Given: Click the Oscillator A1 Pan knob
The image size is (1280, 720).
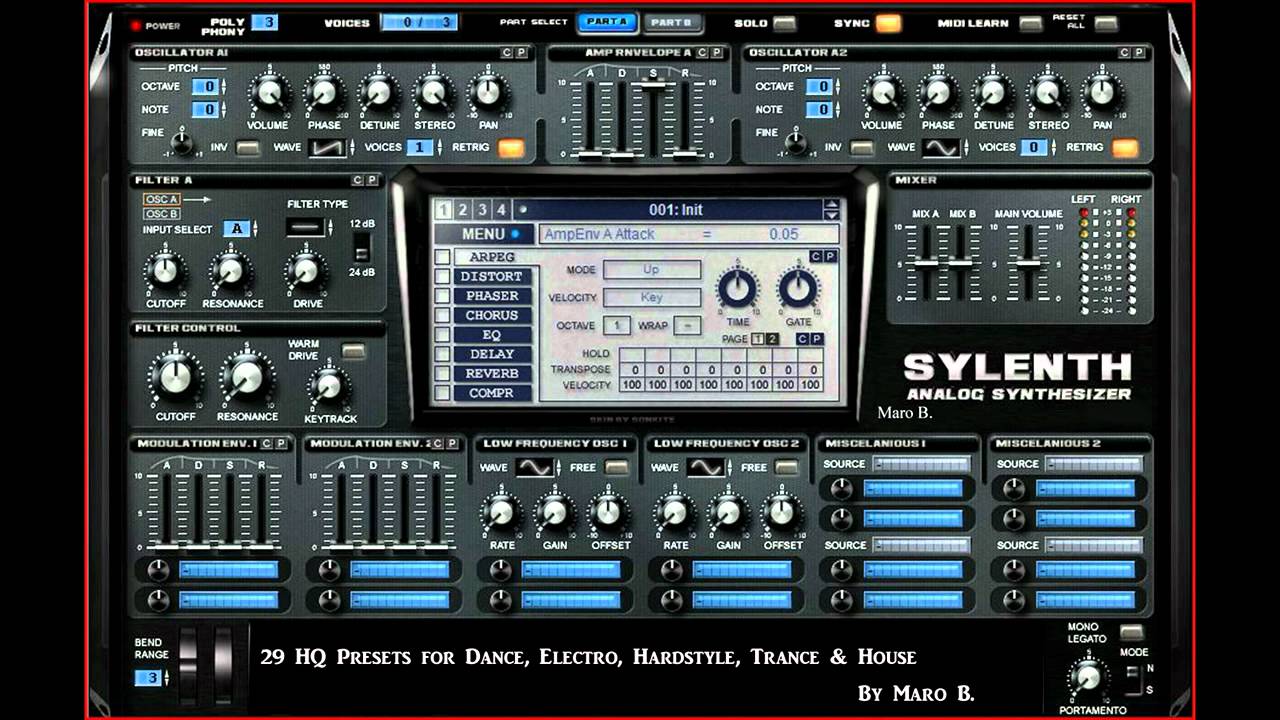Looking at the screenshot, I should click(x=487, y=93).
